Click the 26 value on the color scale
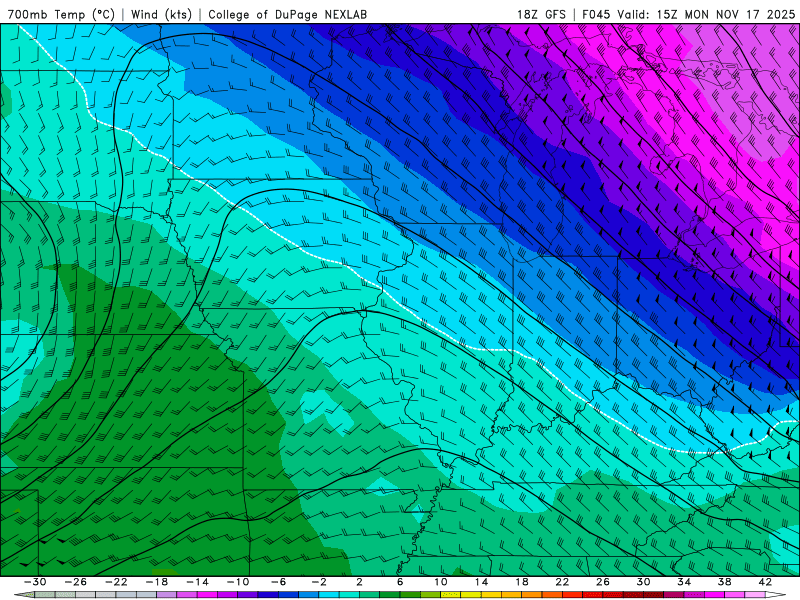The image size is (800, 600). pos(603,582)
